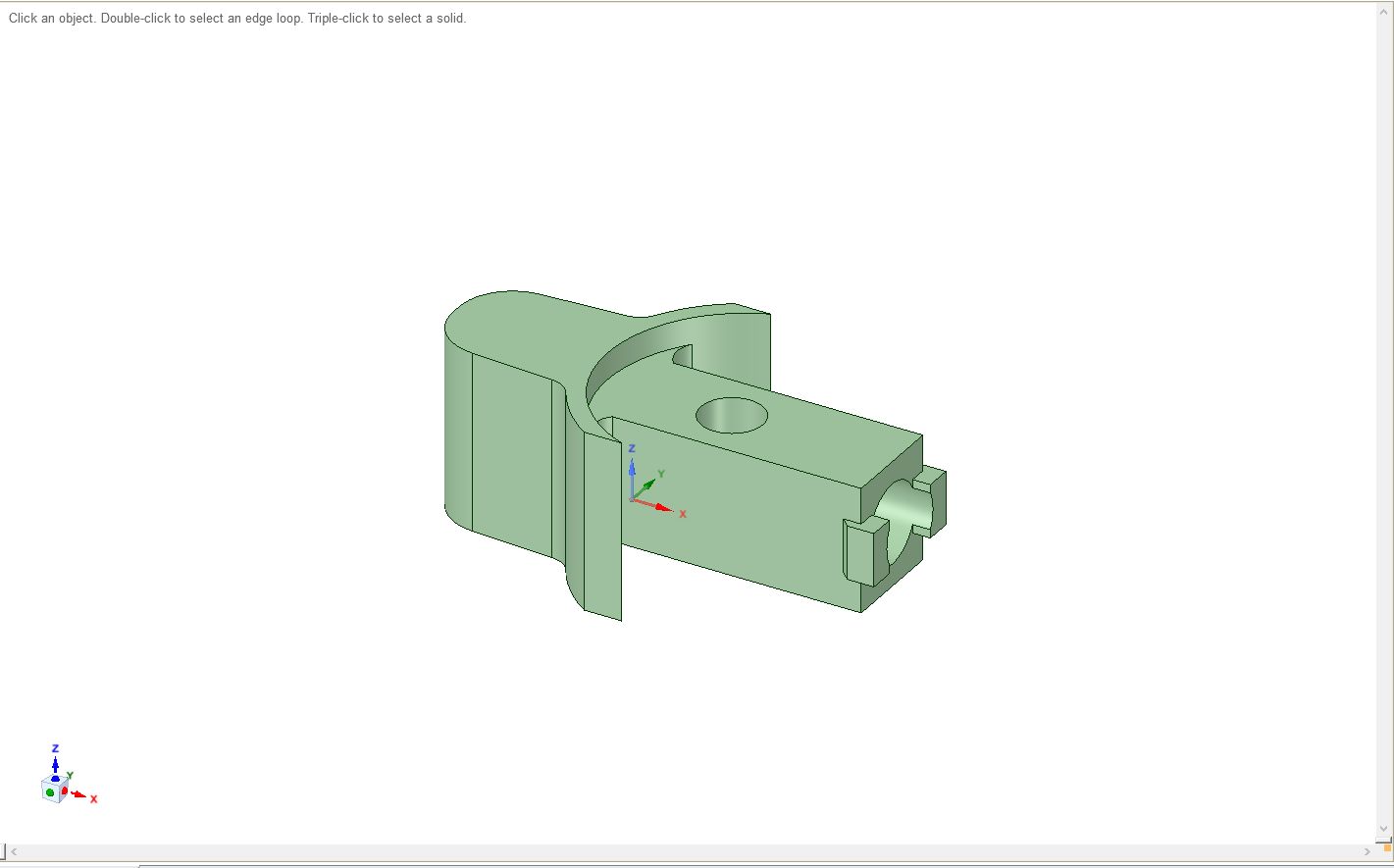Click the blue dot on top of the triad cube
The width and height of the screenshot is (1394, 868).
[x=55, y=779]
